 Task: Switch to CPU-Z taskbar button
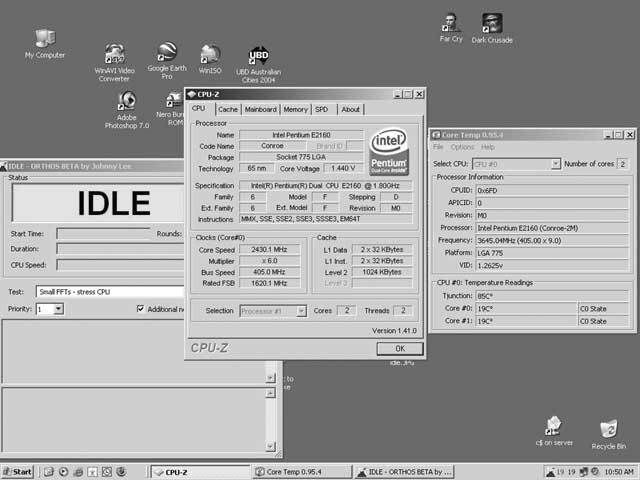pos(200,472)
